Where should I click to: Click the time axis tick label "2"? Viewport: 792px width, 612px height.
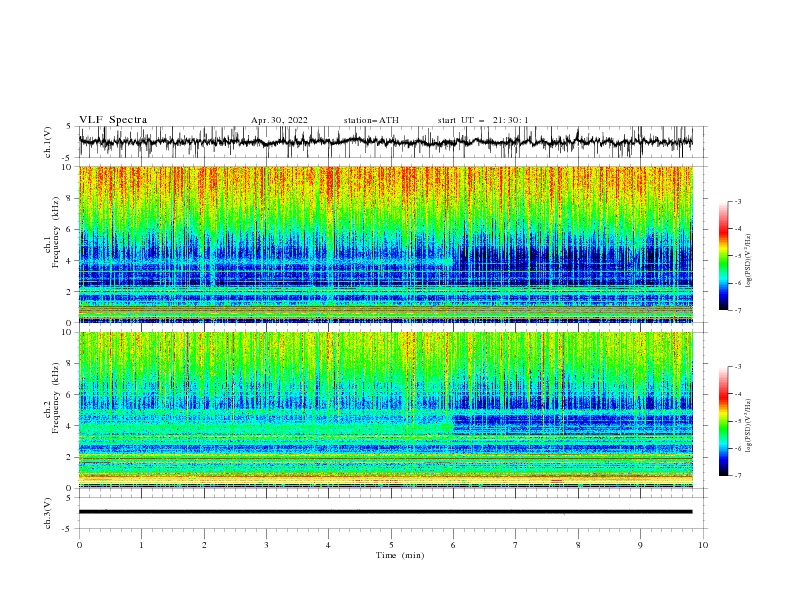coord(204,545)
